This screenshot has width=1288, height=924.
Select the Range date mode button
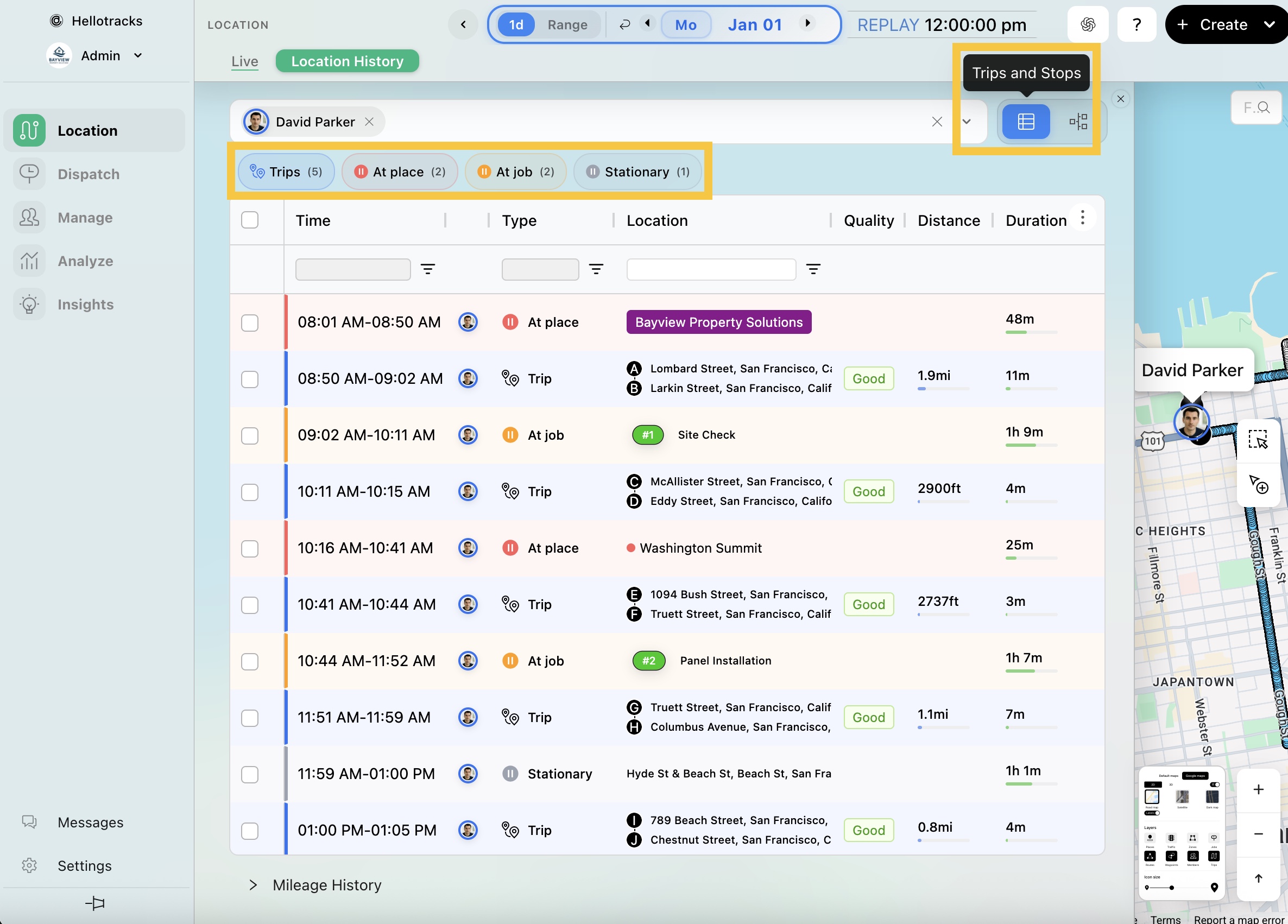pyautogui.click(x=567, y=25)
